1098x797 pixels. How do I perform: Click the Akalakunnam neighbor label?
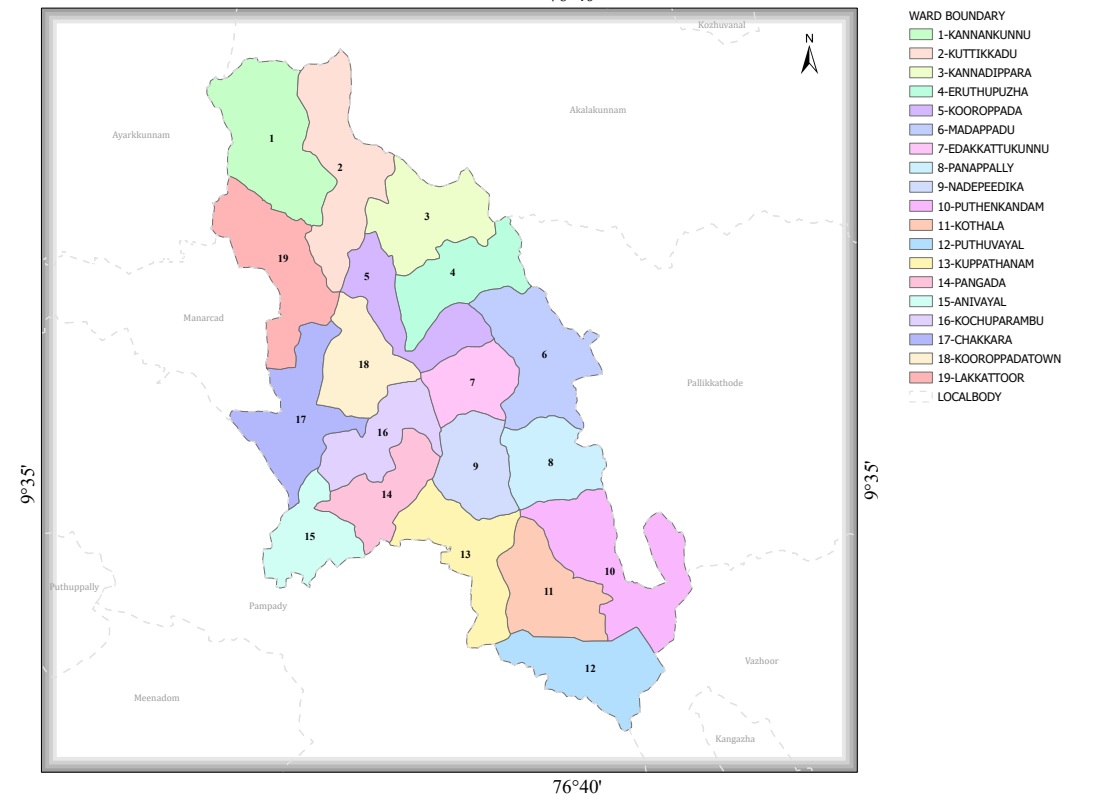click(x=597, y=110)
